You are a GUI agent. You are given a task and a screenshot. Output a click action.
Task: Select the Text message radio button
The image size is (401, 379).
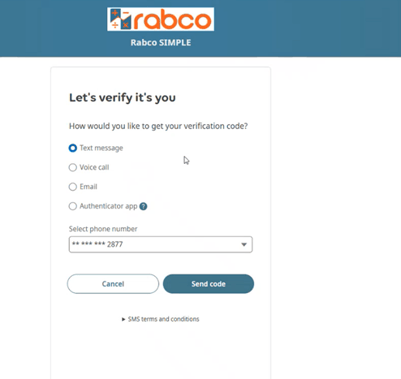click(x=73, y=148)
